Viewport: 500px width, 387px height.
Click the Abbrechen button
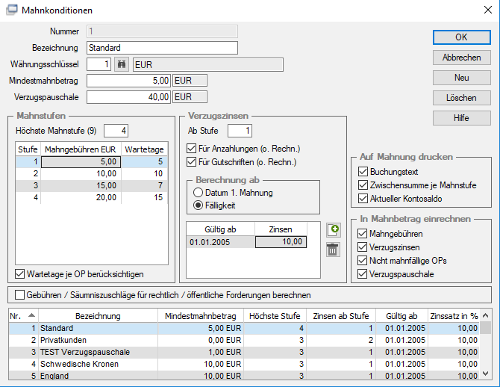(462, 58)
